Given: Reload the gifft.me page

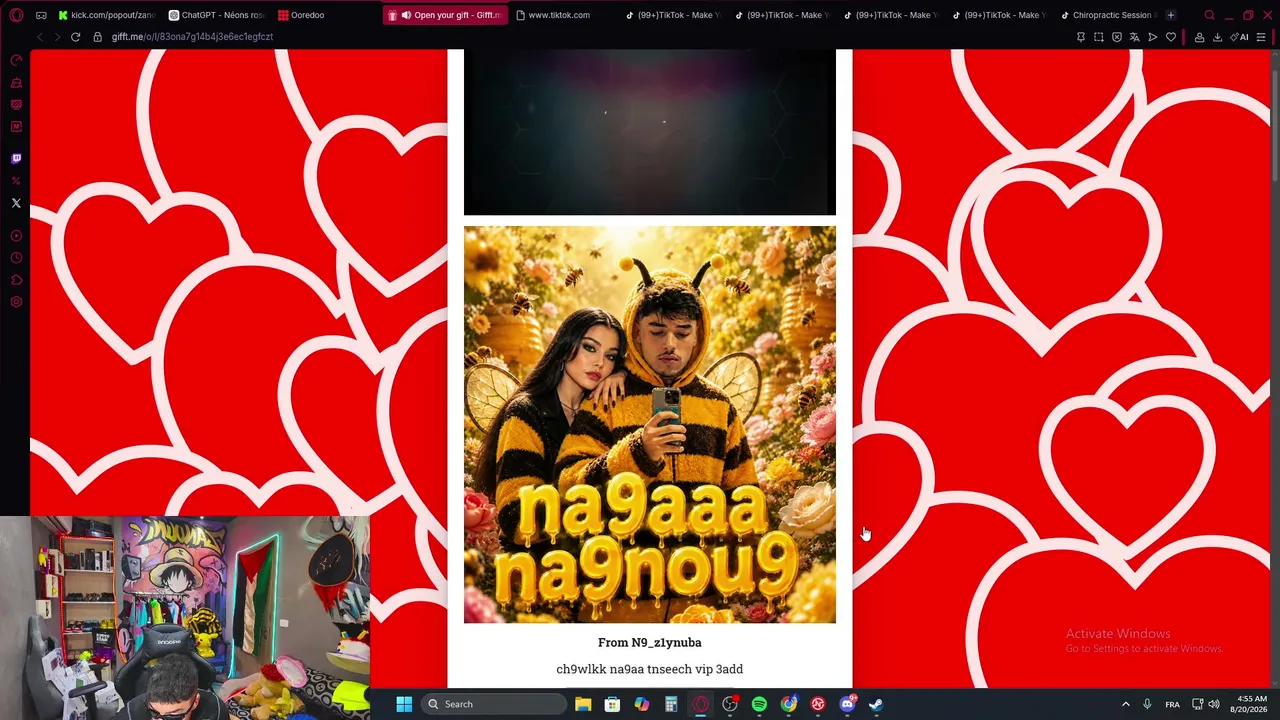Looking at the screenshot, I should click(x=75, y=37).
